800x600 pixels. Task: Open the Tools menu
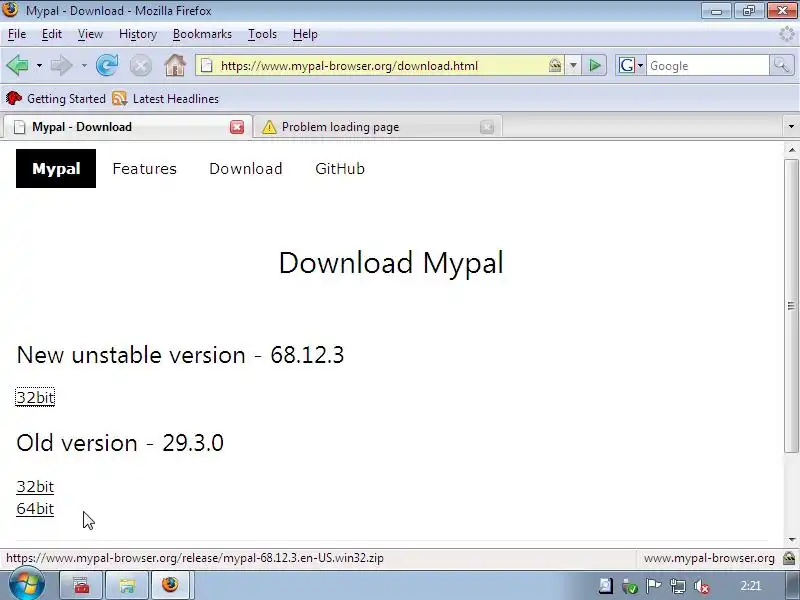coord(262,34)
